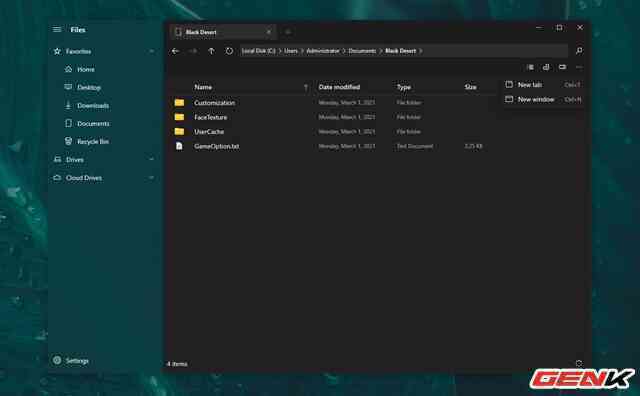Open search with the magnifier icon
This screenshot has width=640, height=396.
[x=579, y=51]
